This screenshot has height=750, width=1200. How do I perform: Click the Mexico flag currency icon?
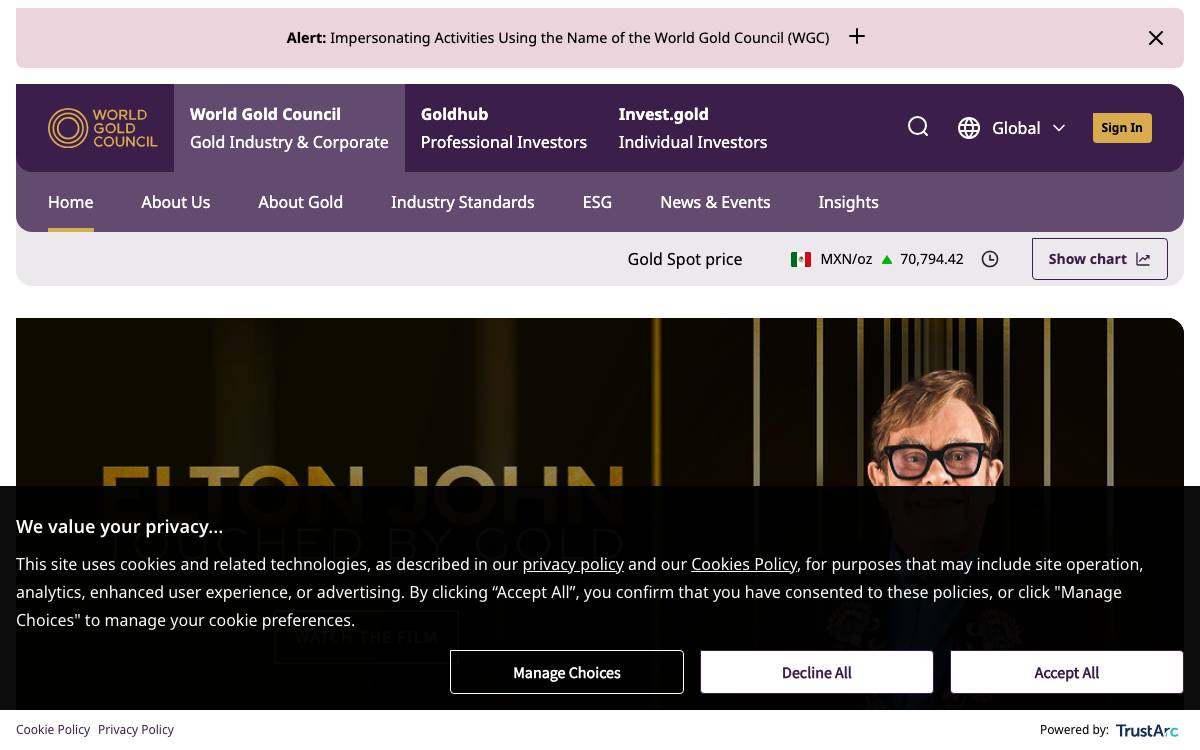pyautogui.click(x=801, y=259)
